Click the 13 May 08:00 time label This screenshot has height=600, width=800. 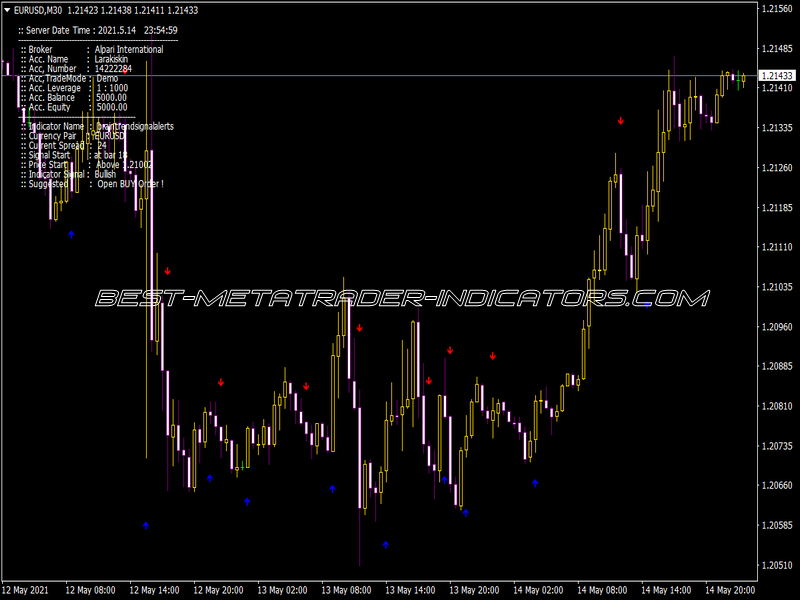pos(346,590)
